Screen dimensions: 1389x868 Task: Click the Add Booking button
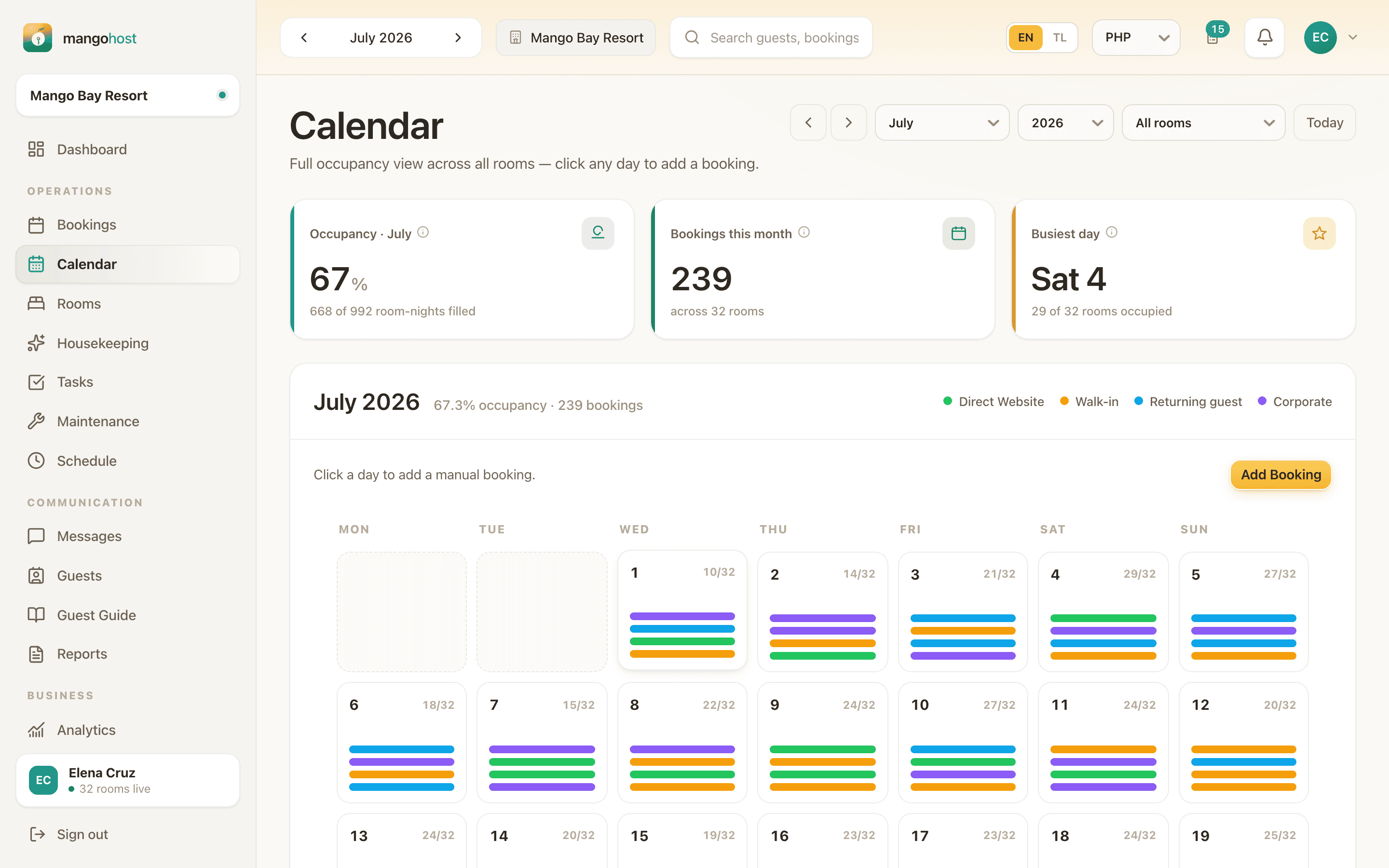[x=1280, y=475]
